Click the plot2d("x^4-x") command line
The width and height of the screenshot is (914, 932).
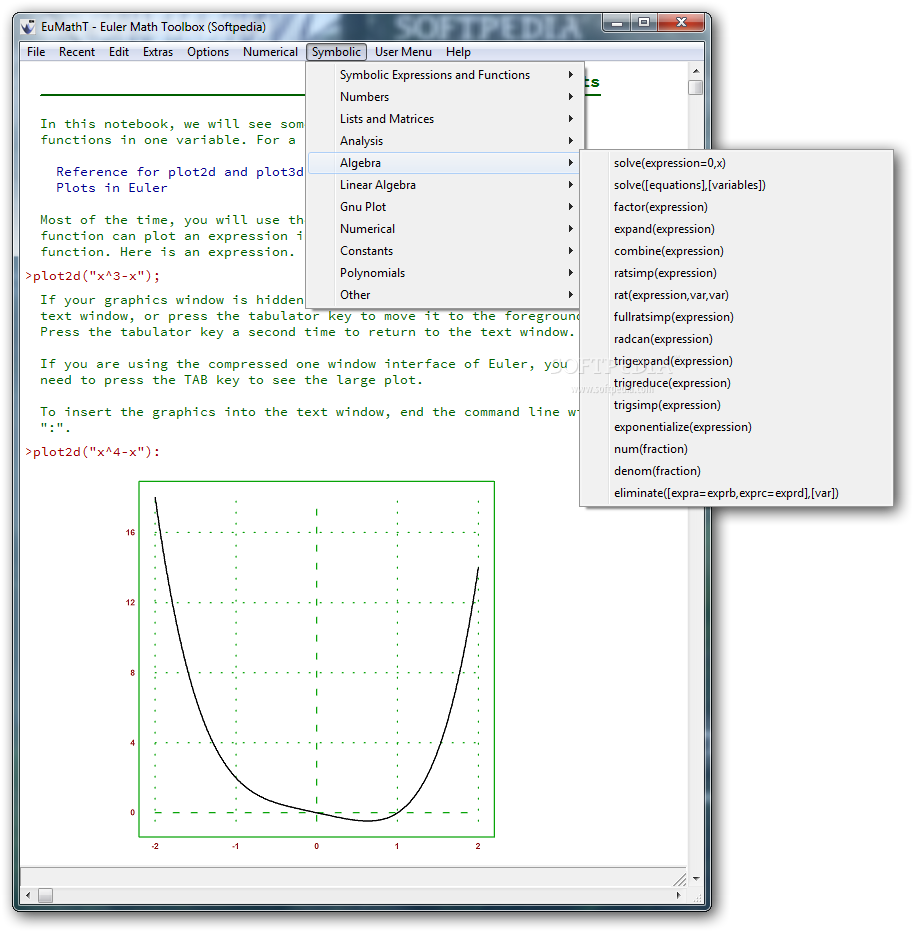[93, 452]
